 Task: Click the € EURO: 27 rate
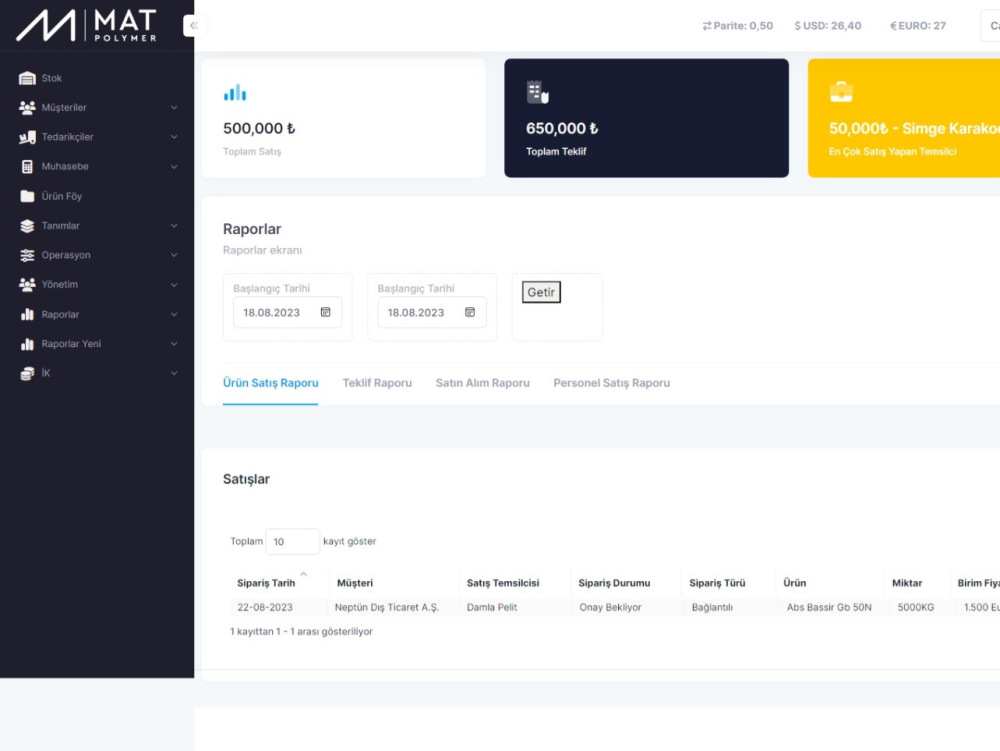point(918,26)
